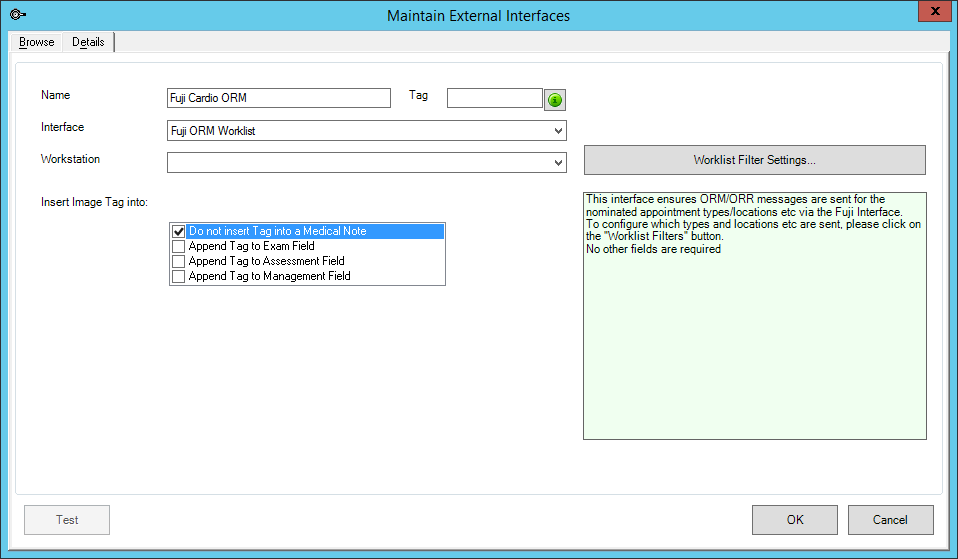Click the green Tag info icon

(x=555, y=100)
